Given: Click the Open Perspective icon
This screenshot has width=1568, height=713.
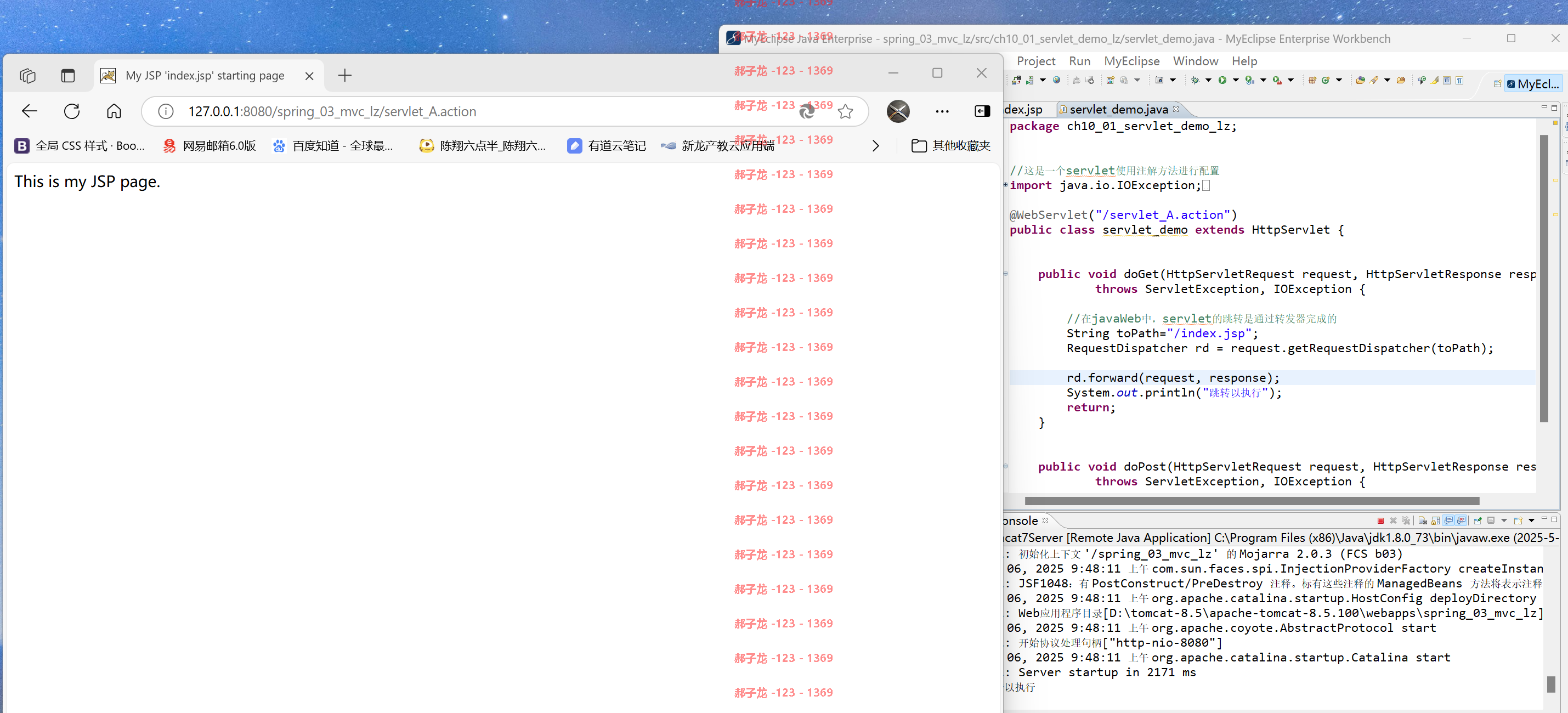Looking at the screenshot, I should 1498,84.
